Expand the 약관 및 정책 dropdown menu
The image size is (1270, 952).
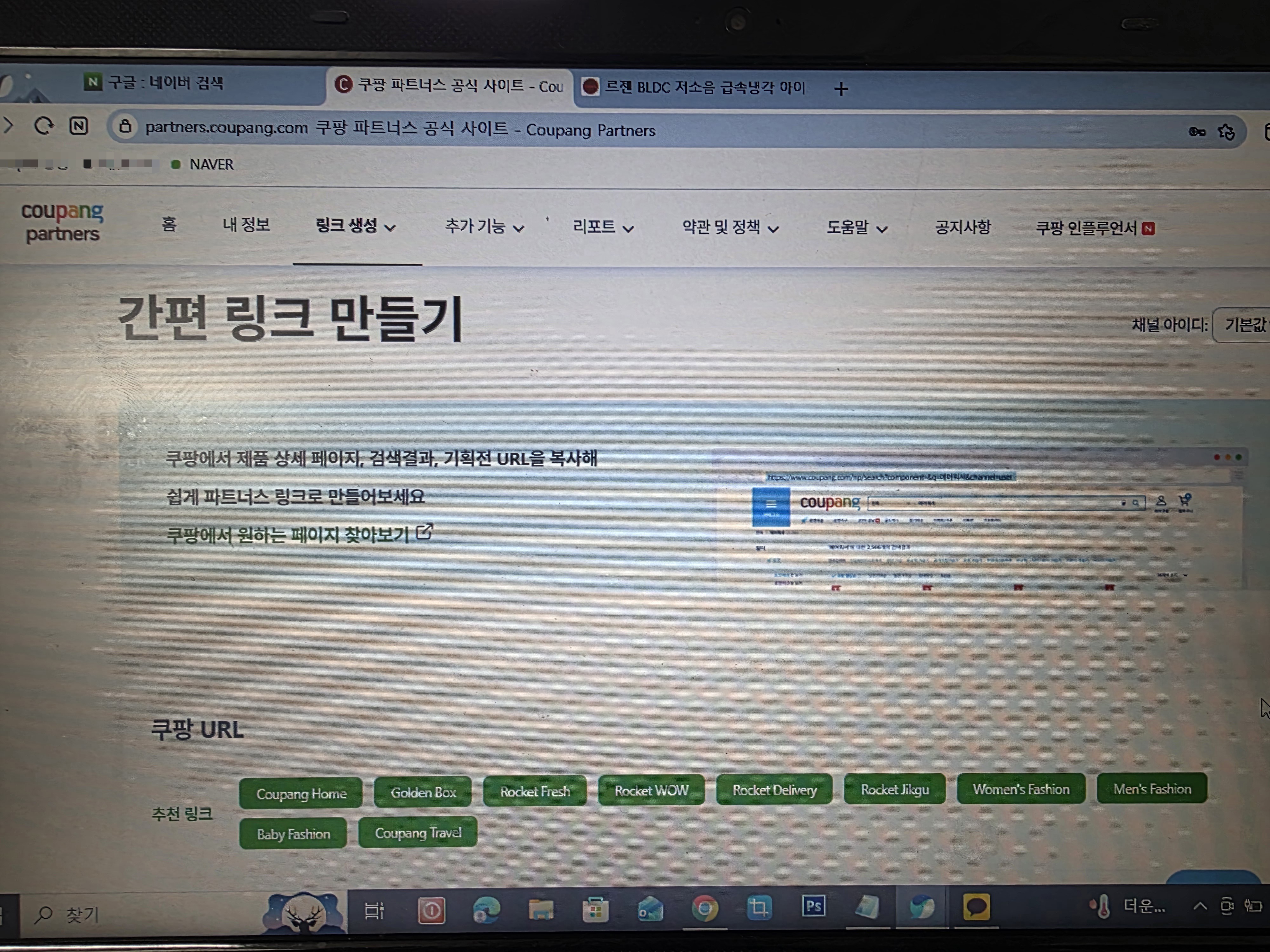[x=730, y=228]
